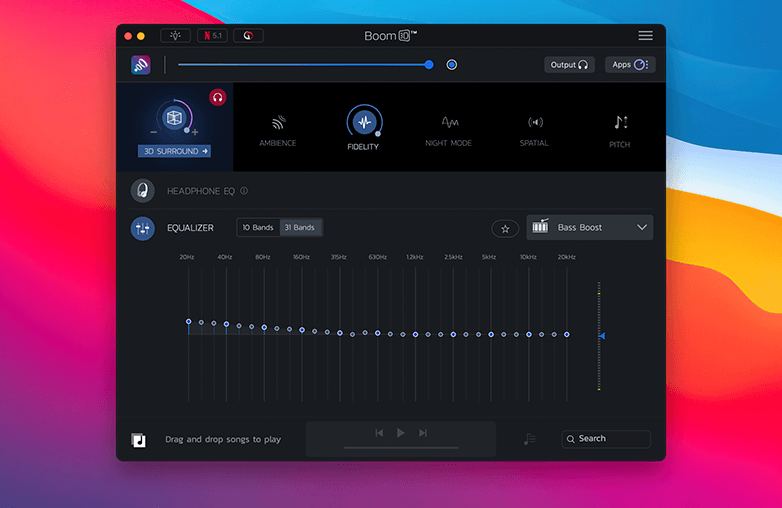Image resolution: width=782 pixels, height=508 pixels.
Task: Toggle the Equalizer on/off icon
Action: (x=142, y=228)
